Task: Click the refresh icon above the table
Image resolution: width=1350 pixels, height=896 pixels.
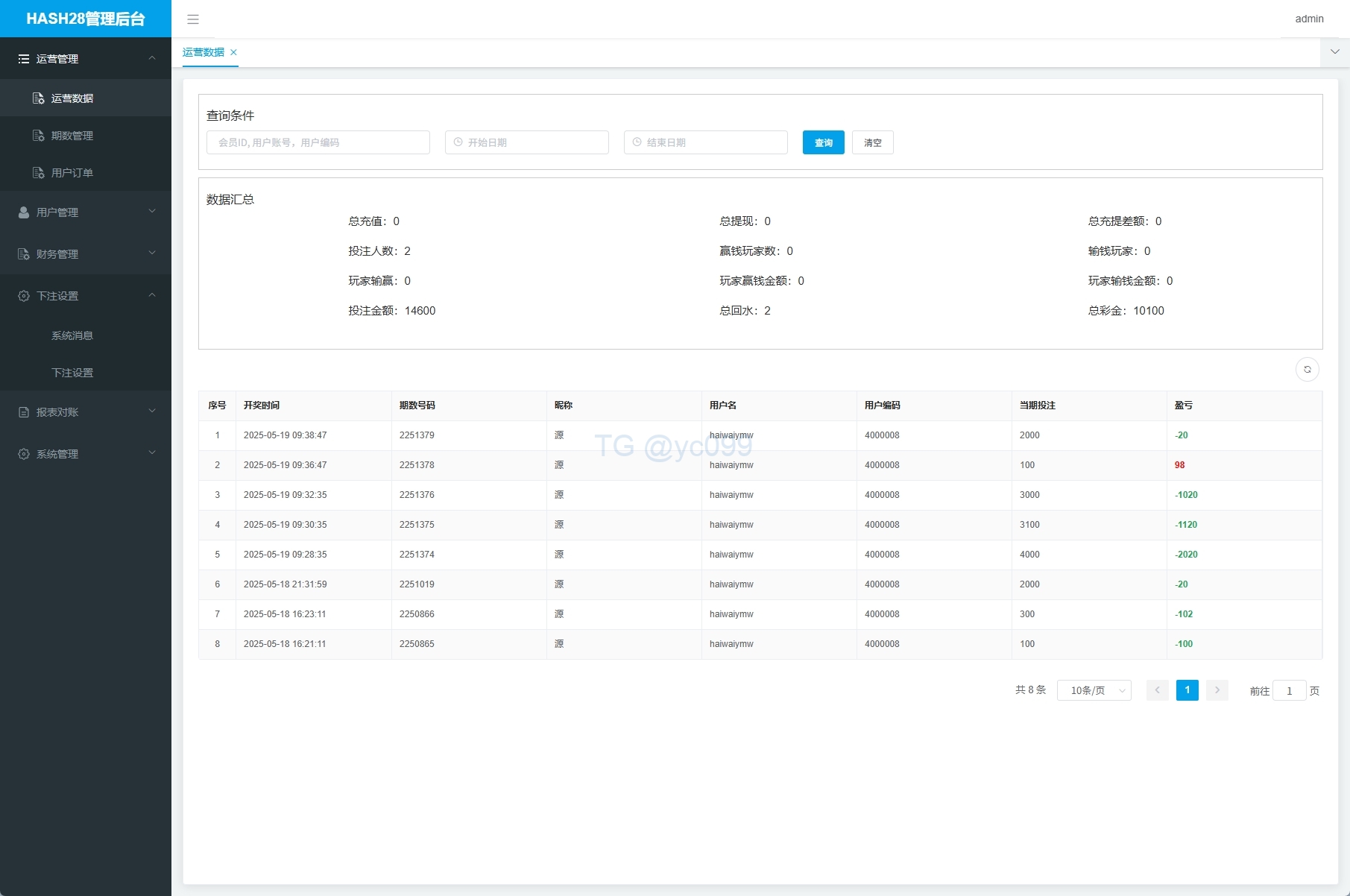Action: (1307, 370)
